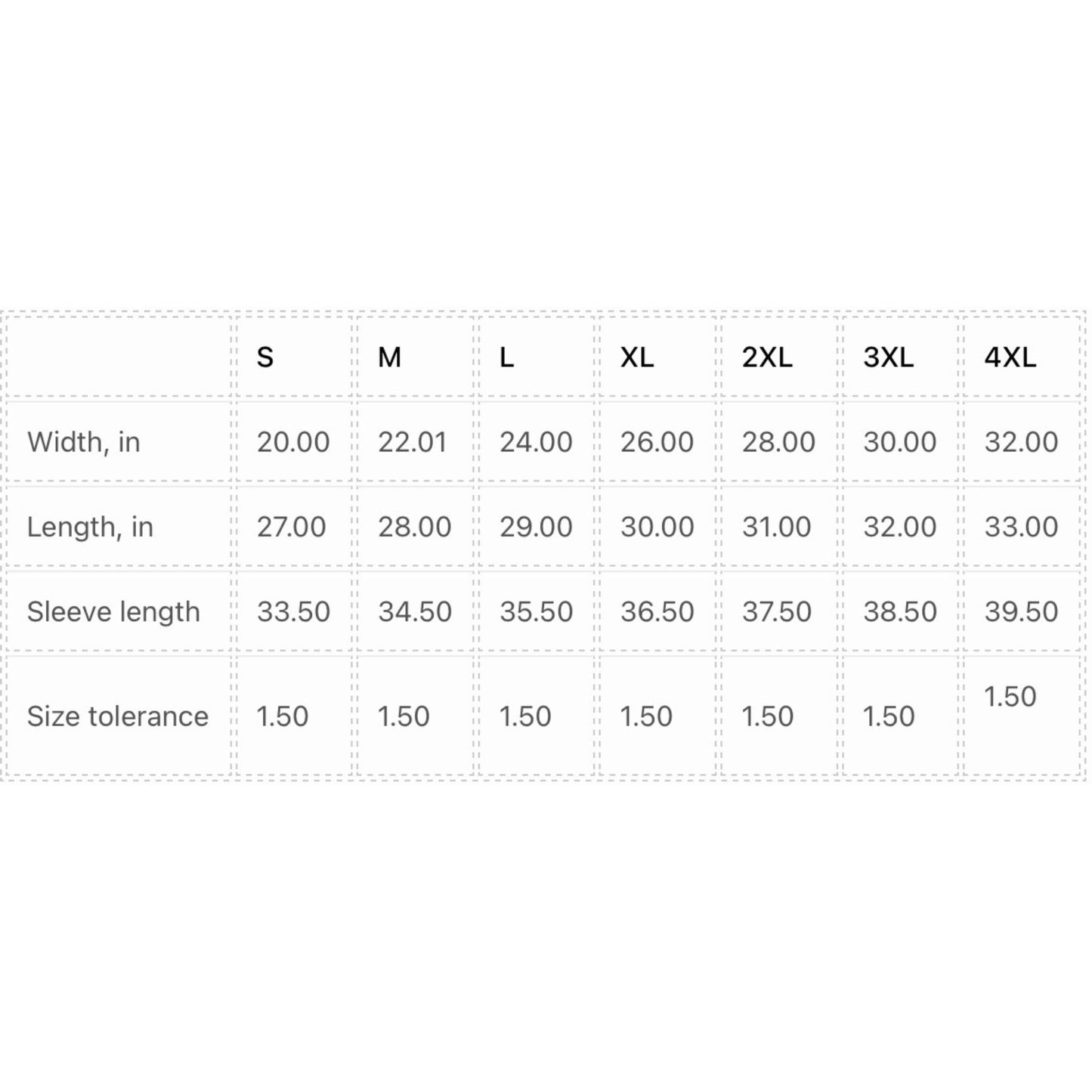The image size is (1092, 1092).
Task: Select the 'Sleeve length' row label
Action: tap(113, 611)
